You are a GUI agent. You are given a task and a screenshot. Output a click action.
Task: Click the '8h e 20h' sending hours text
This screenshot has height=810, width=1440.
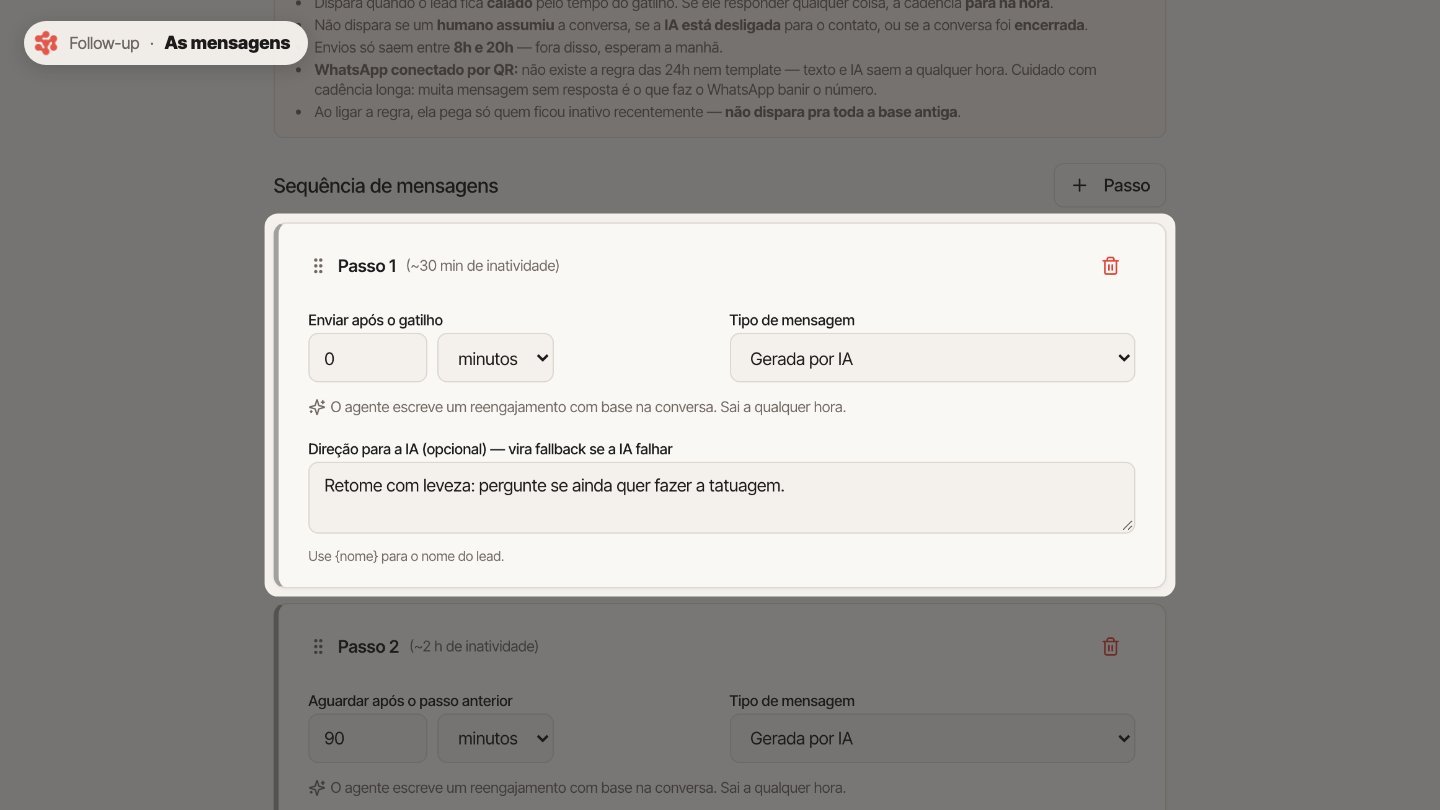(x=483, y=48)
